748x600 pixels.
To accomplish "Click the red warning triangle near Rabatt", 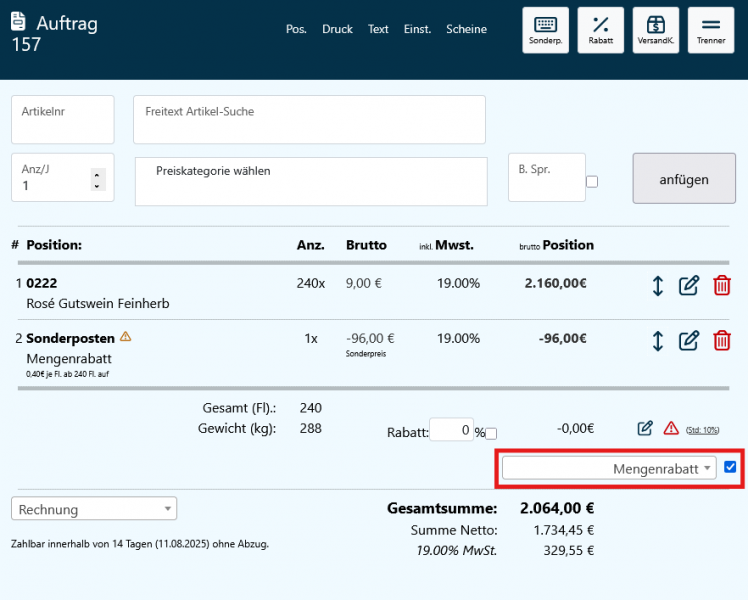I will click(671, 429).
